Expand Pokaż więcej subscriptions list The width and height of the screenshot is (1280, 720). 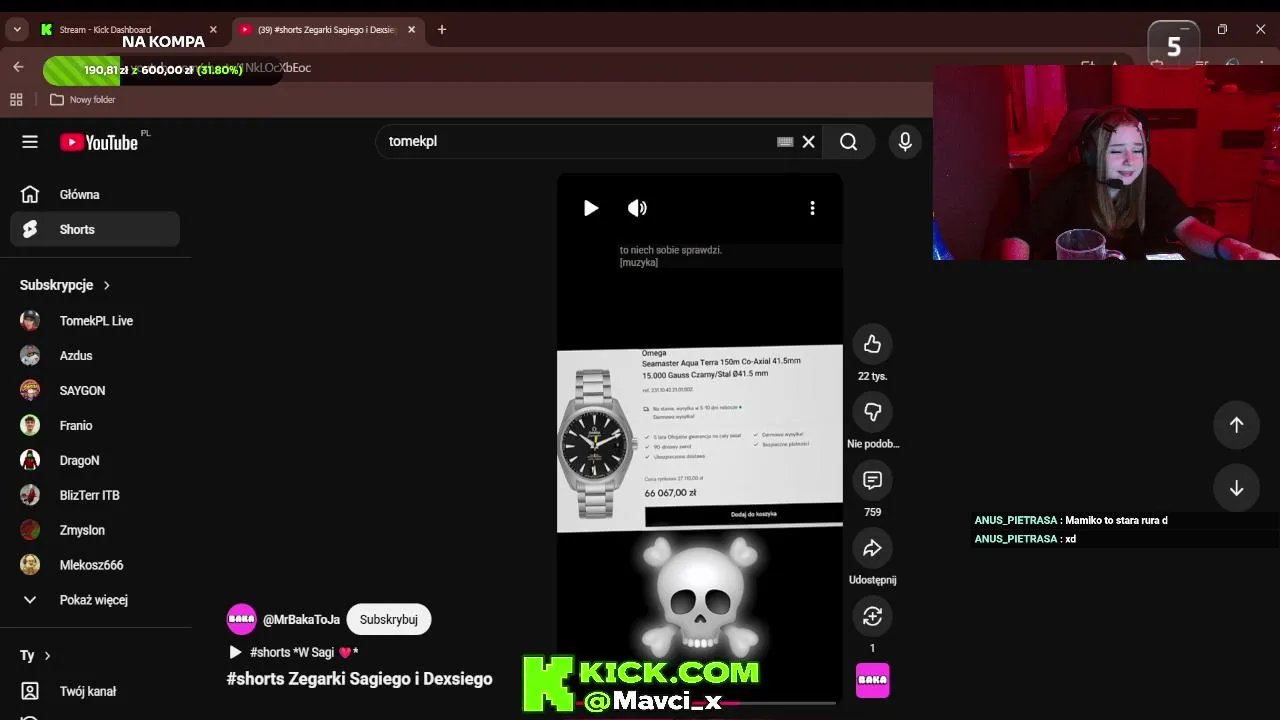click(x=95, y=600)
